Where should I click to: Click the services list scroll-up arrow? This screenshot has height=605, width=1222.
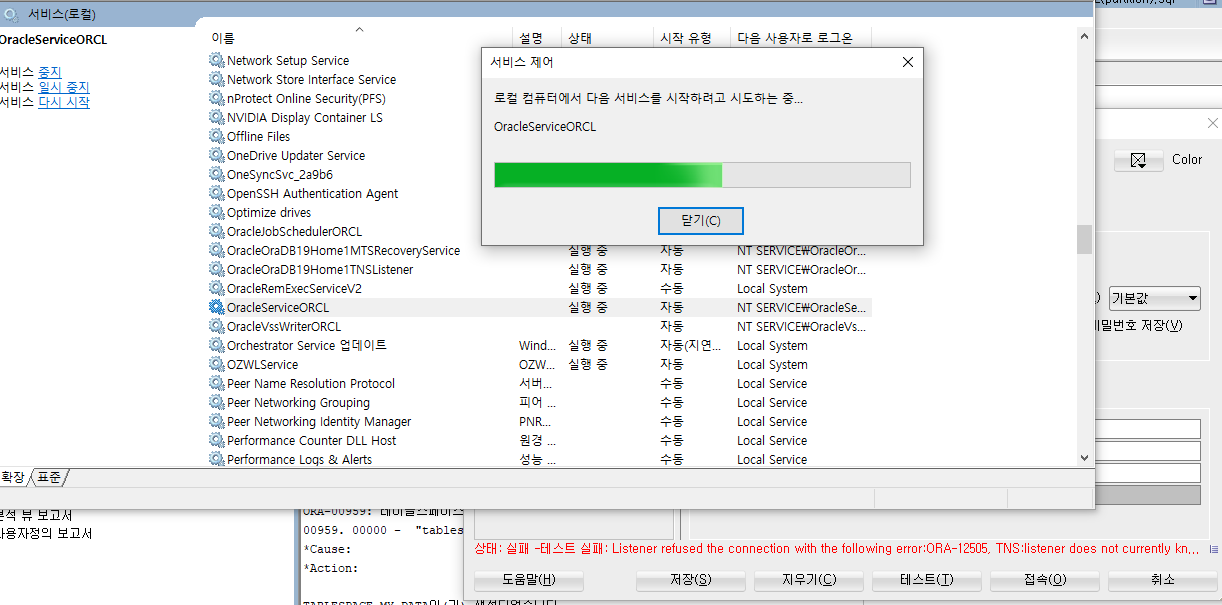coord(1084,36)
